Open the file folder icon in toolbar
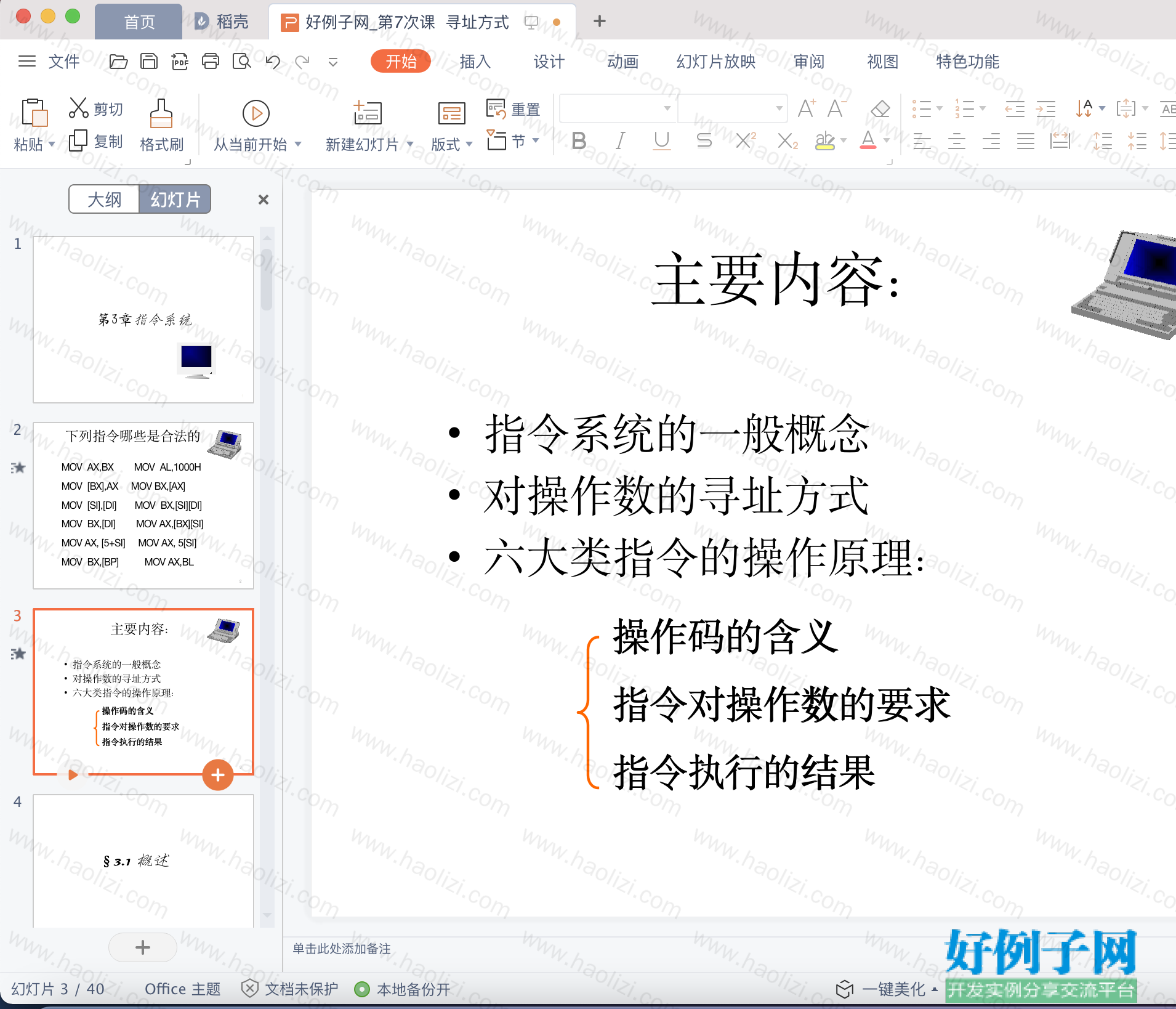 pos(118,62)
